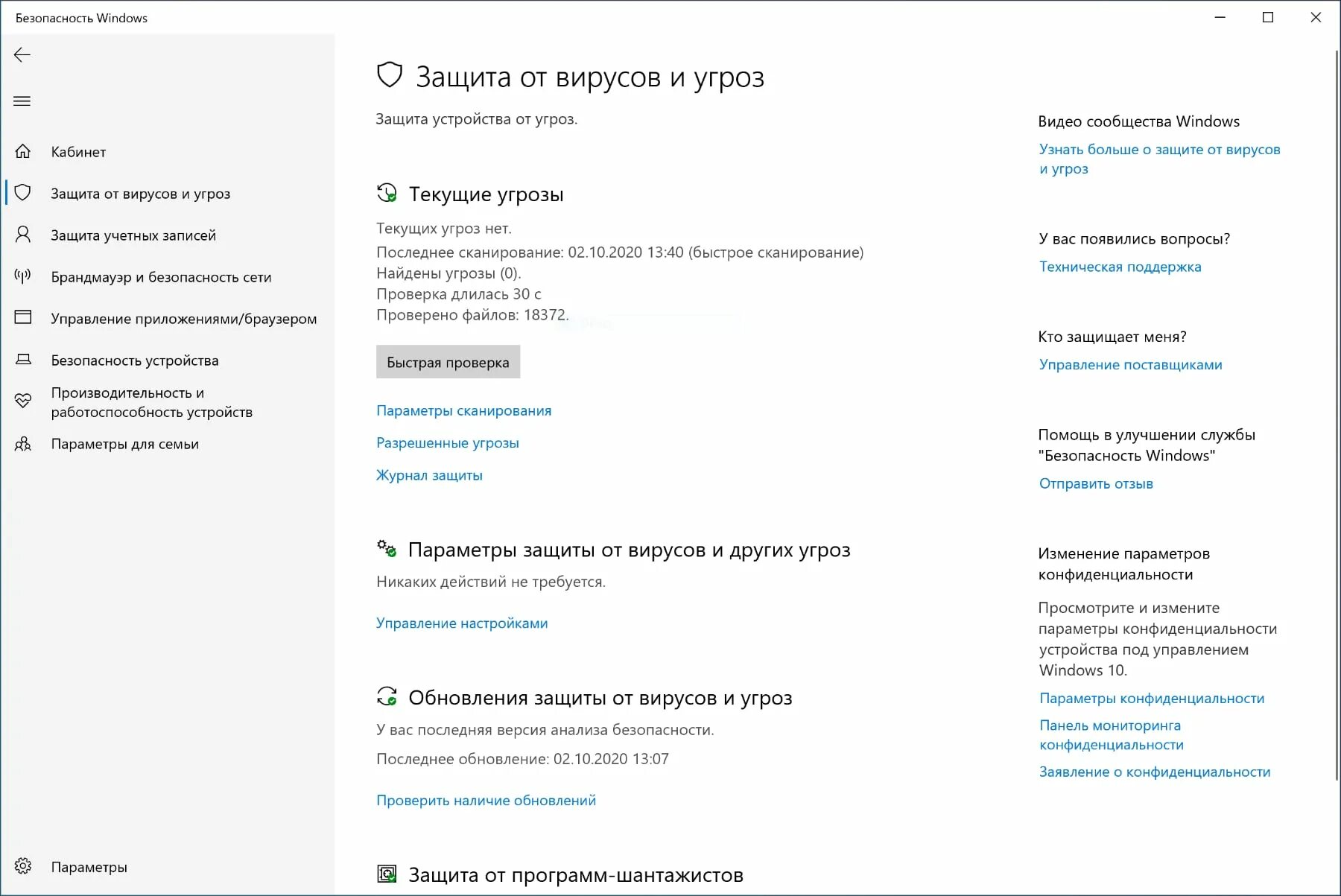Click the refresh icon by Обновления защиты
This screenshot has height=896, width=1341.
click(x=387, y=697)
